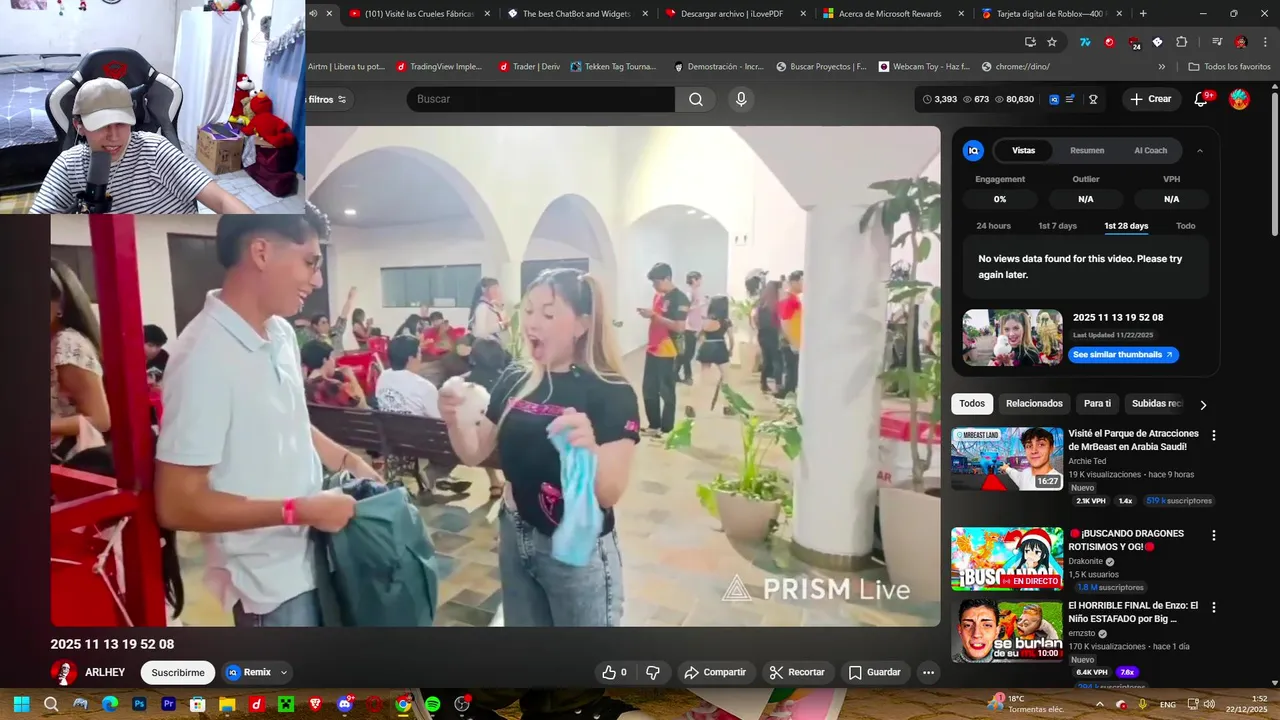
Task: Click See similar thumbnails button
Action: [x=1124, y=354]
